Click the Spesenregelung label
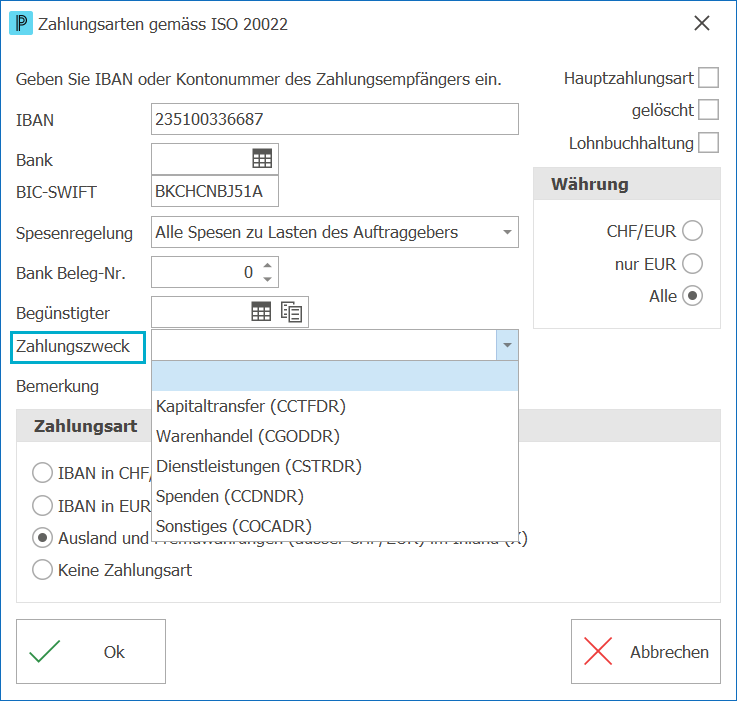Image resolution: width=737 pixels, height=701 pixels. click(74, 233)
